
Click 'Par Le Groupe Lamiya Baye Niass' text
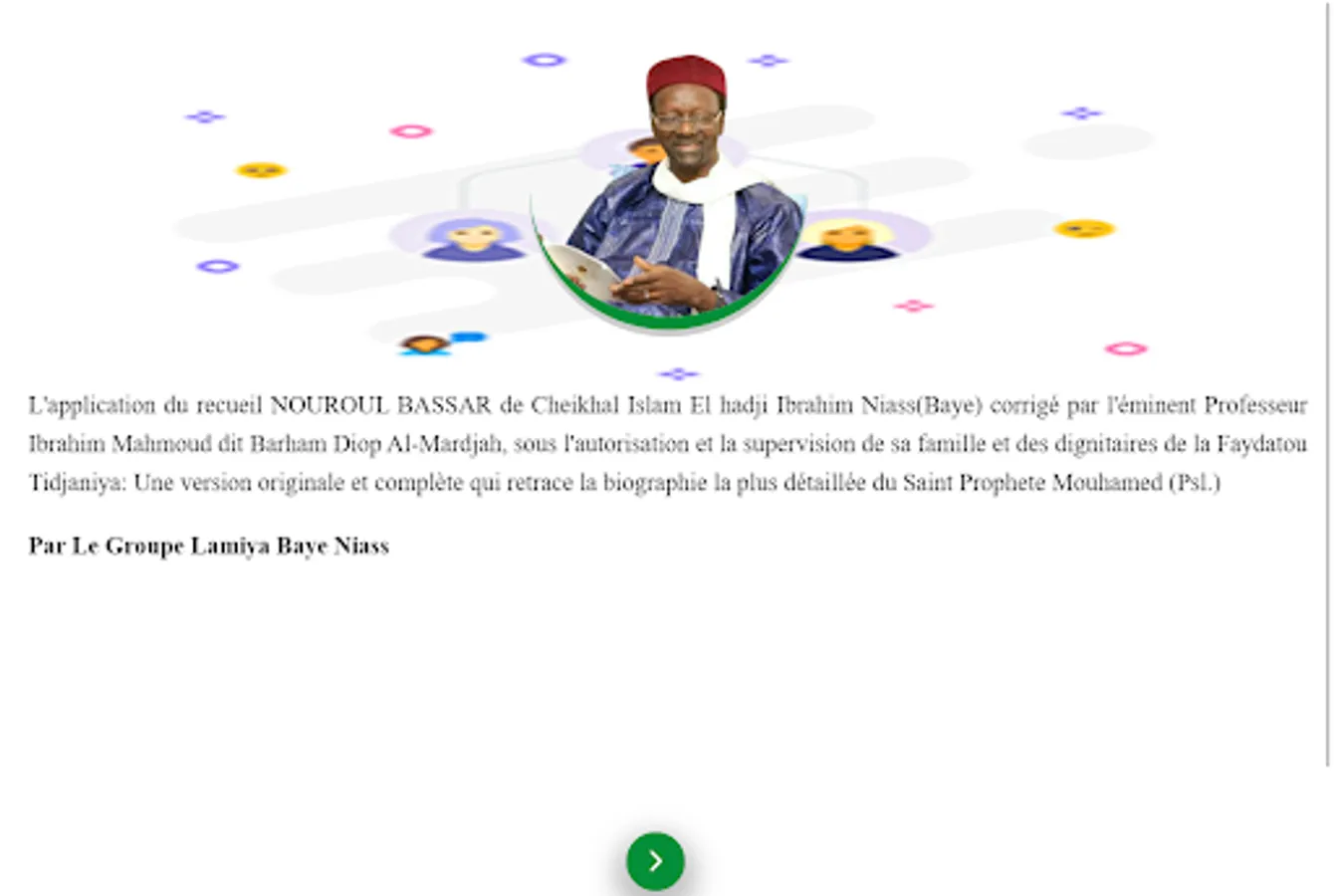[x=208, y=546]
